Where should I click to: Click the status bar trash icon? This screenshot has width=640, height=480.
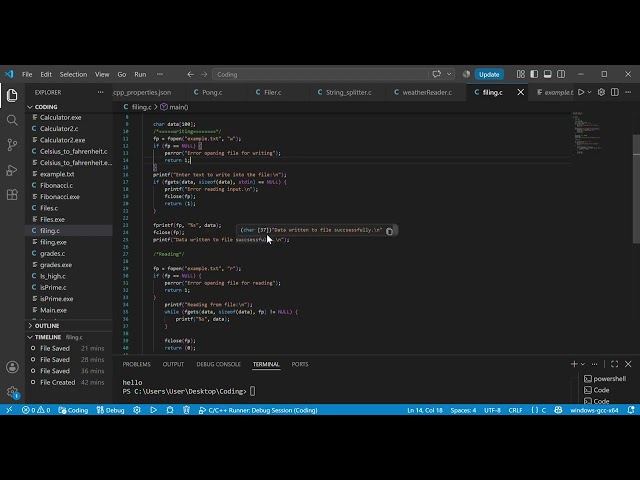187,410
